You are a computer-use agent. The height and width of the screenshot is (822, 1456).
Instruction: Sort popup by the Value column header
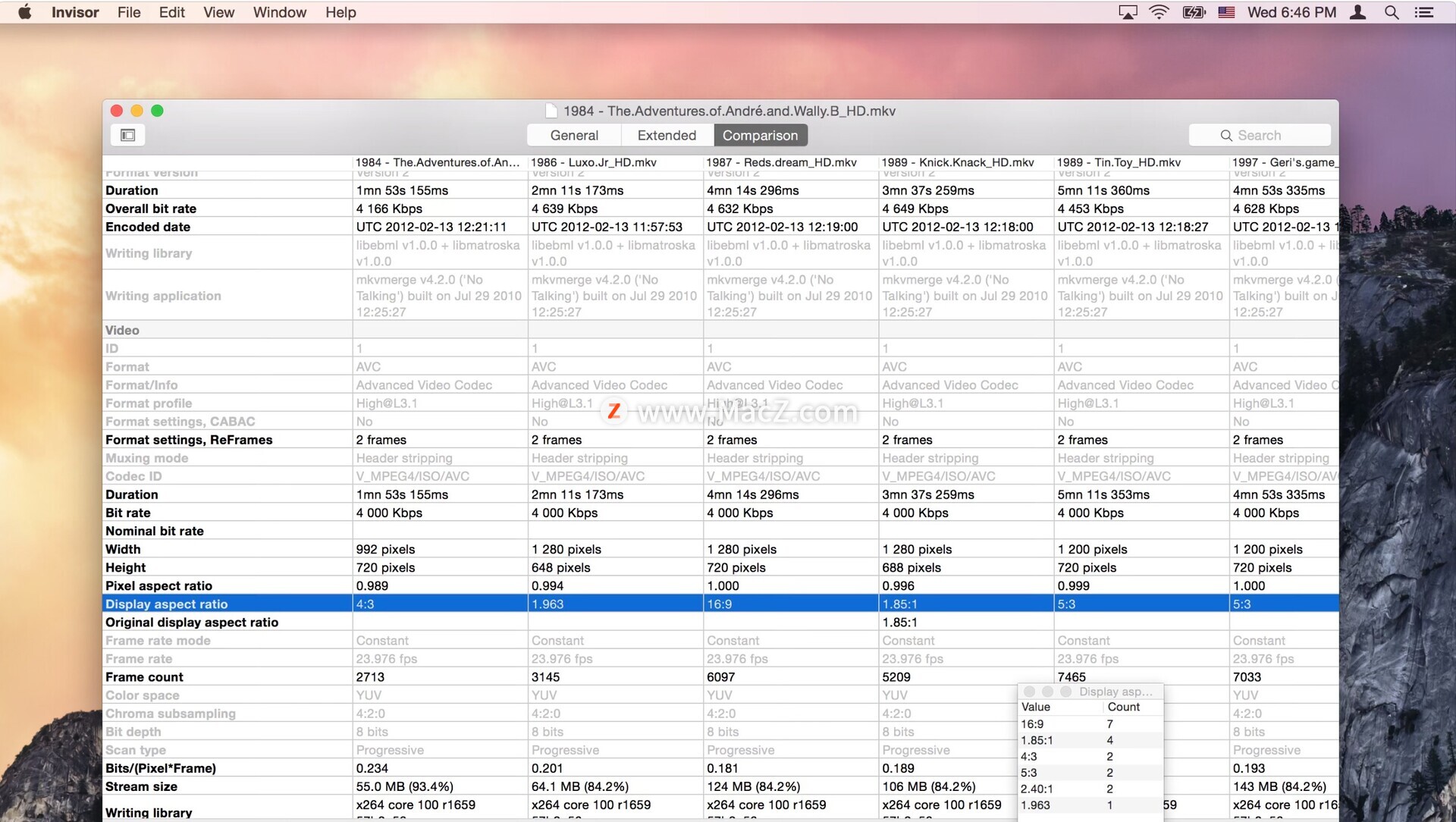pyautogui.click(x=1059, y=707)
